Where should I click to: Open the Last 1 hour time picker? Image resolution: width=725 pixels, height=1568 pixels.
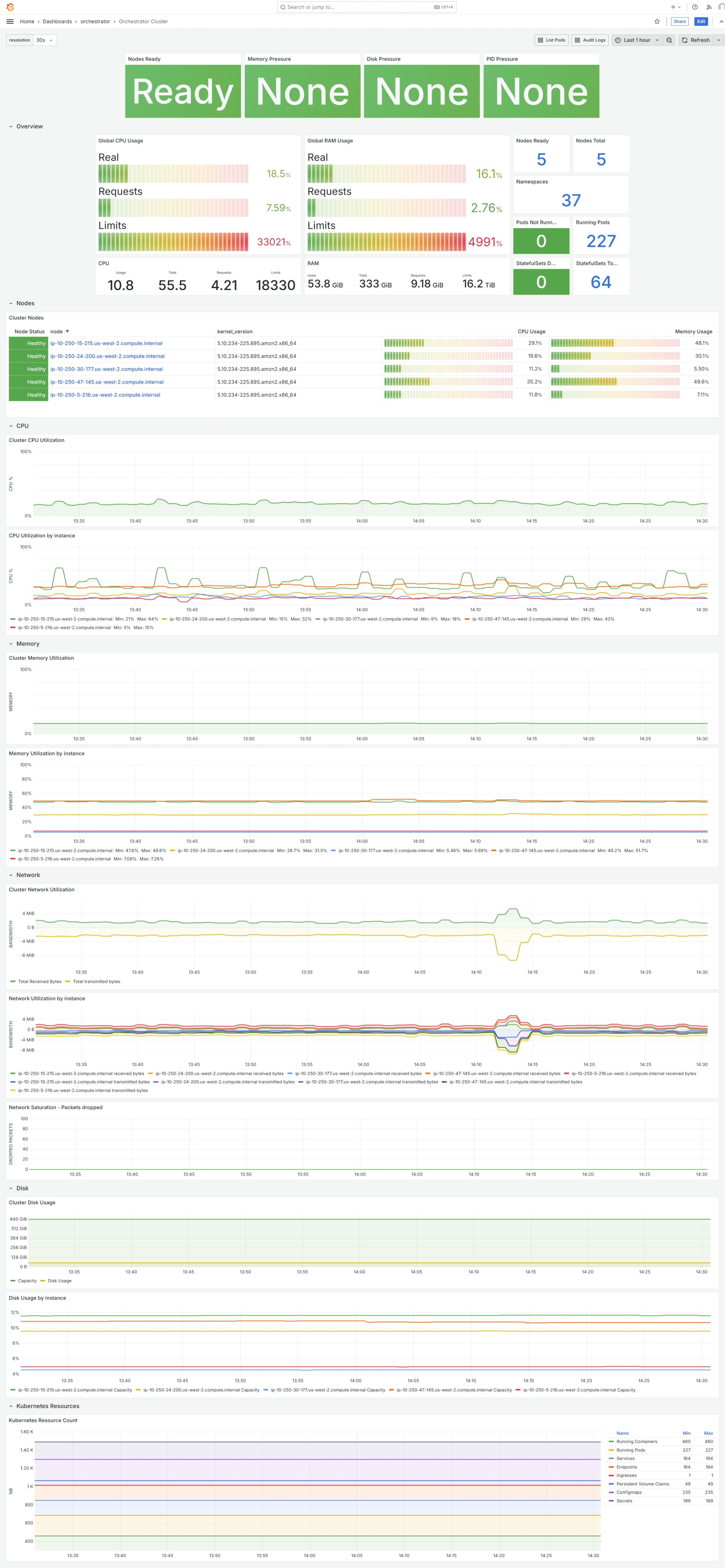tap(636, 40)
